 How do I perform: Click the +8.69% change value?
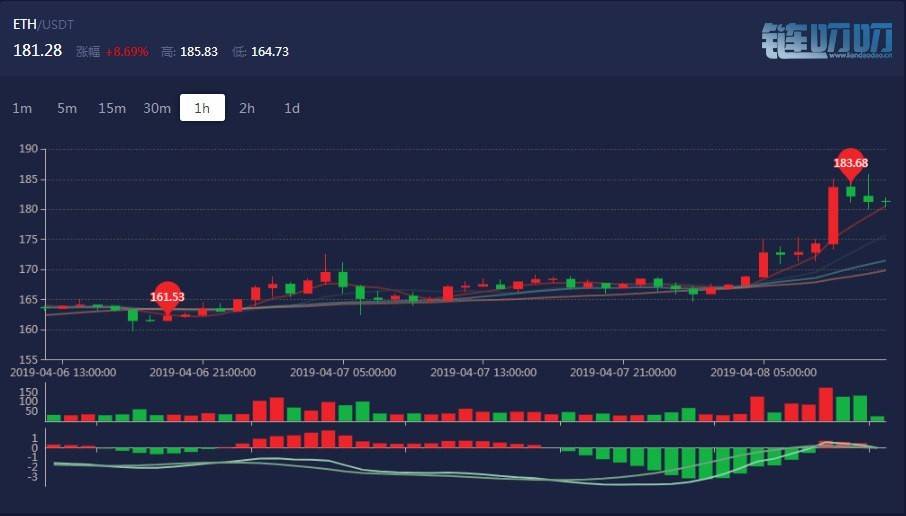pyautogui.click(x=126, y=51)
